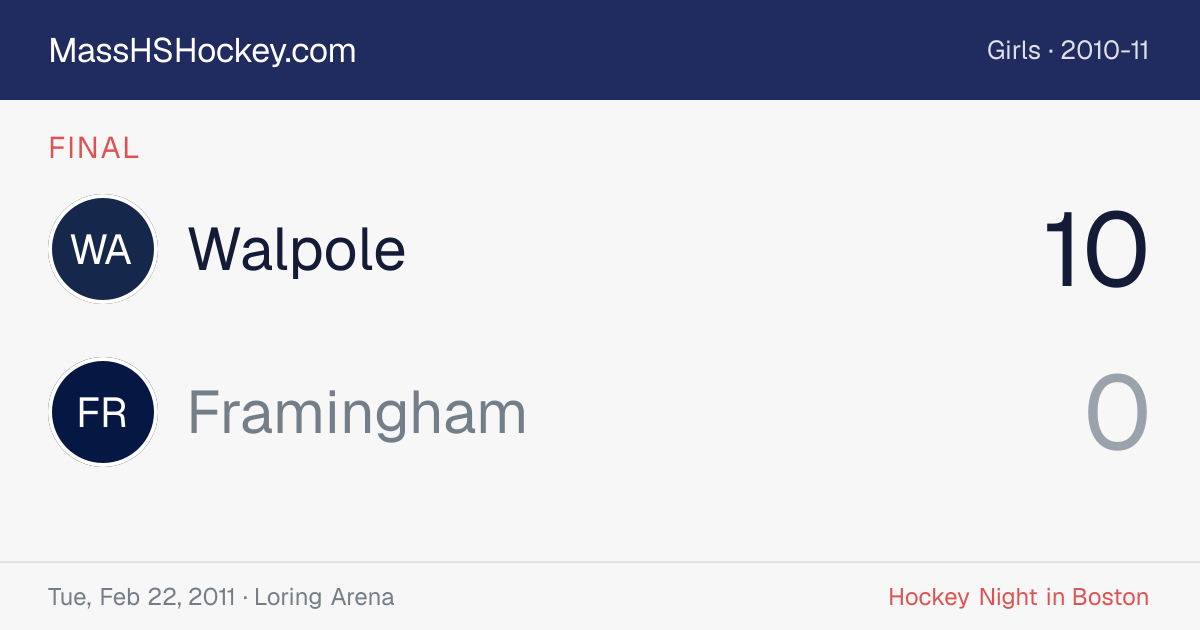Click the Tue, Feb 22, 2011 date

click(x=141, y=598)
